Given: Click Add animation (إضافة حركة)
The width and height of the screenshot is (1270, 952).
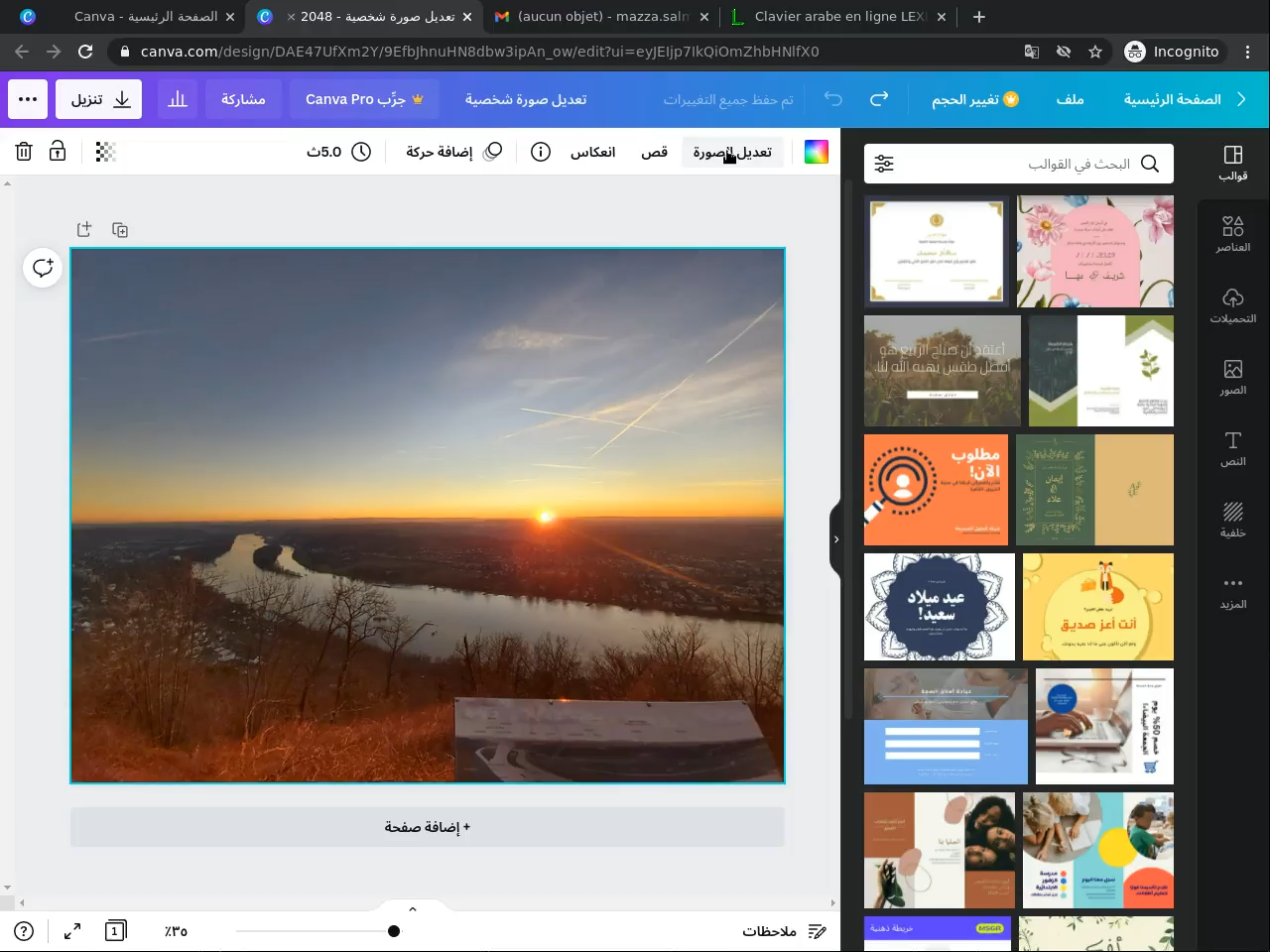Looking at the screenshot, I should click(453, 152).
